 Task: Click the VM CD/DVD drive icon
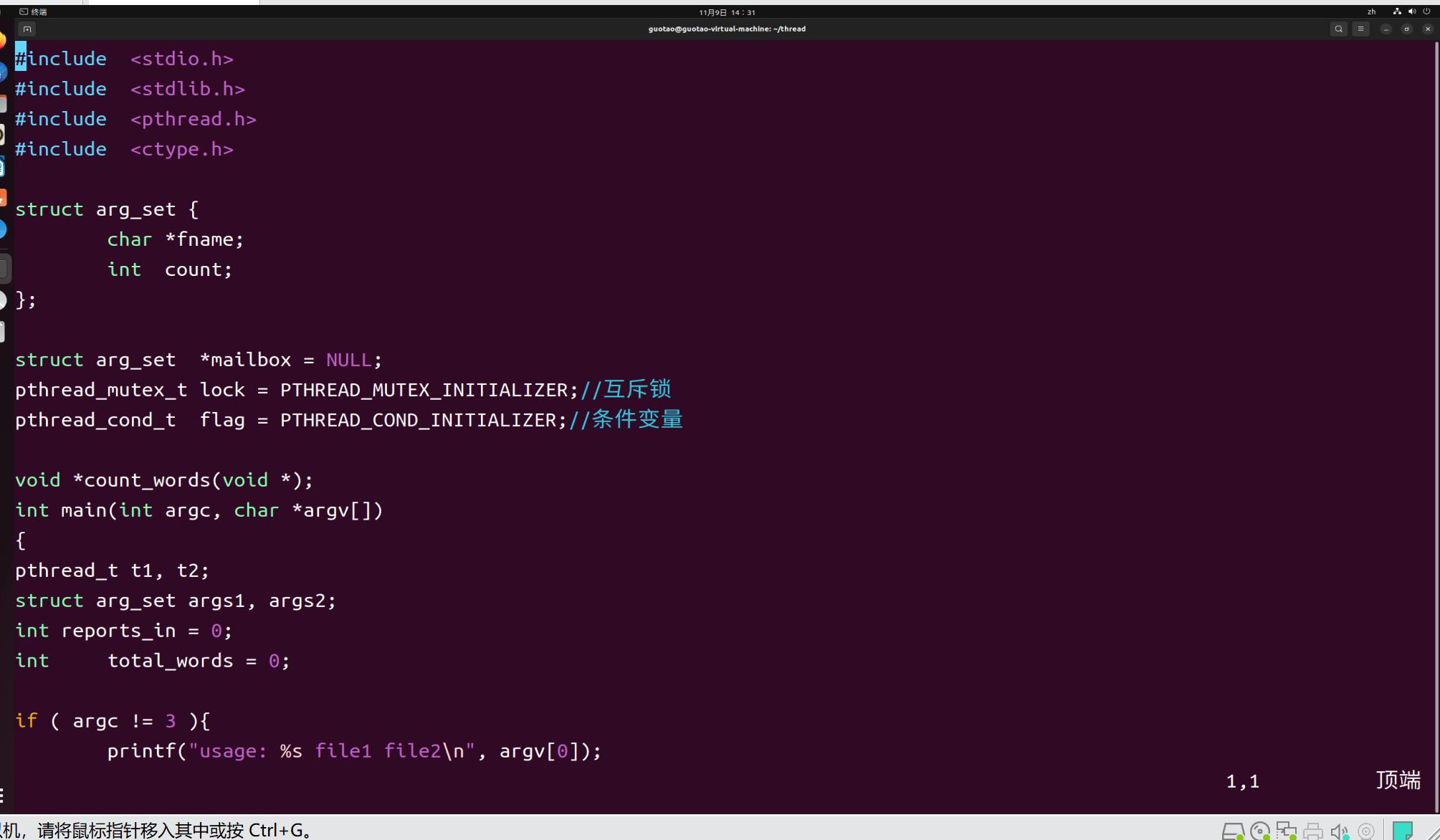click(x=1259, y=831)
